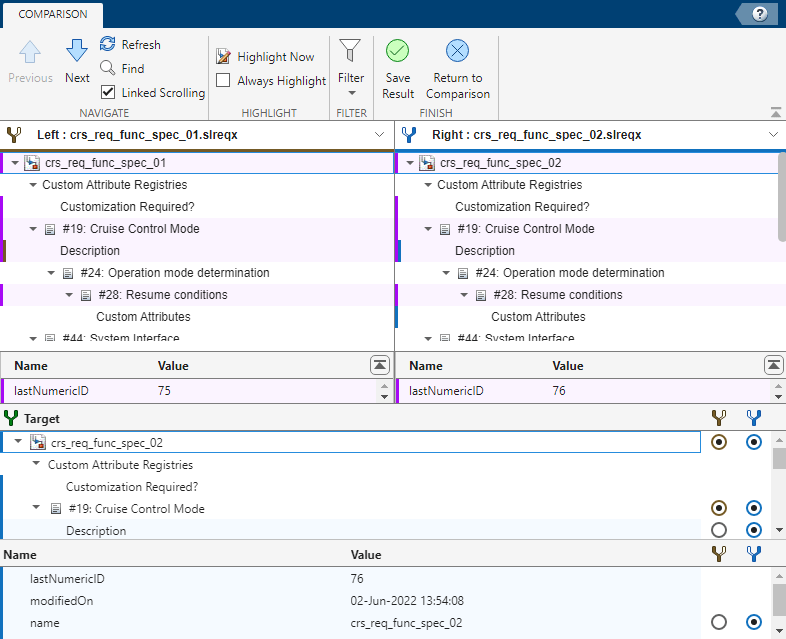Collapse the left properties panel

[x=379, y=365]
